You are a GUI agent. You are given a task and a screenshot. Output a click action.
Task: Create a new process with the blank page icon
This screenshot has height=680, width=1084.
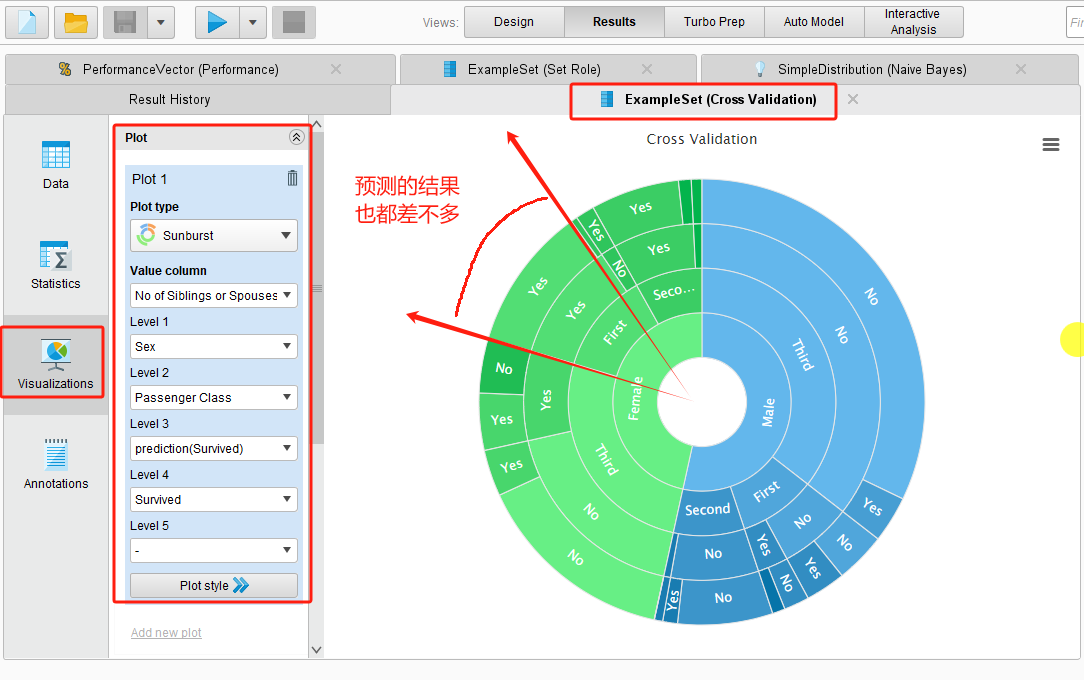(x=27, y=22)
